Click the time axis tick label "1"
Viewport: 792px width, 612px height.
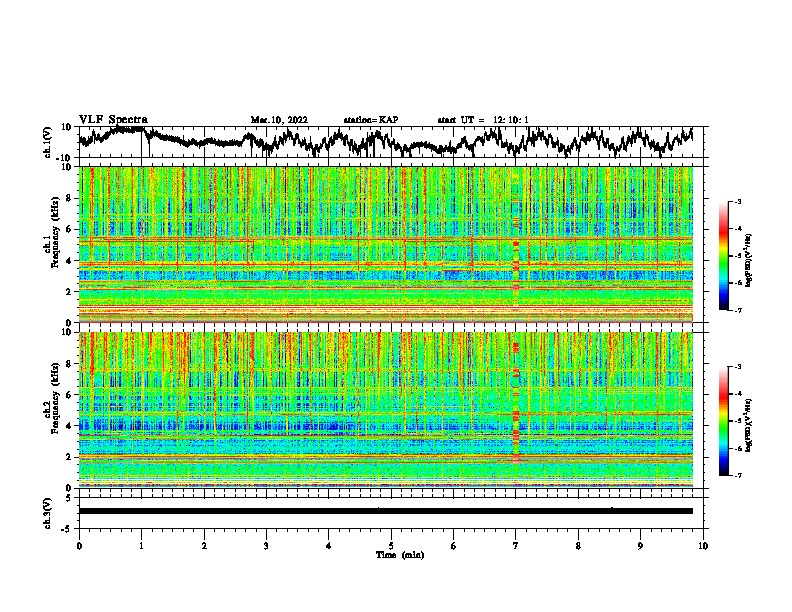(x=141, y=546)
